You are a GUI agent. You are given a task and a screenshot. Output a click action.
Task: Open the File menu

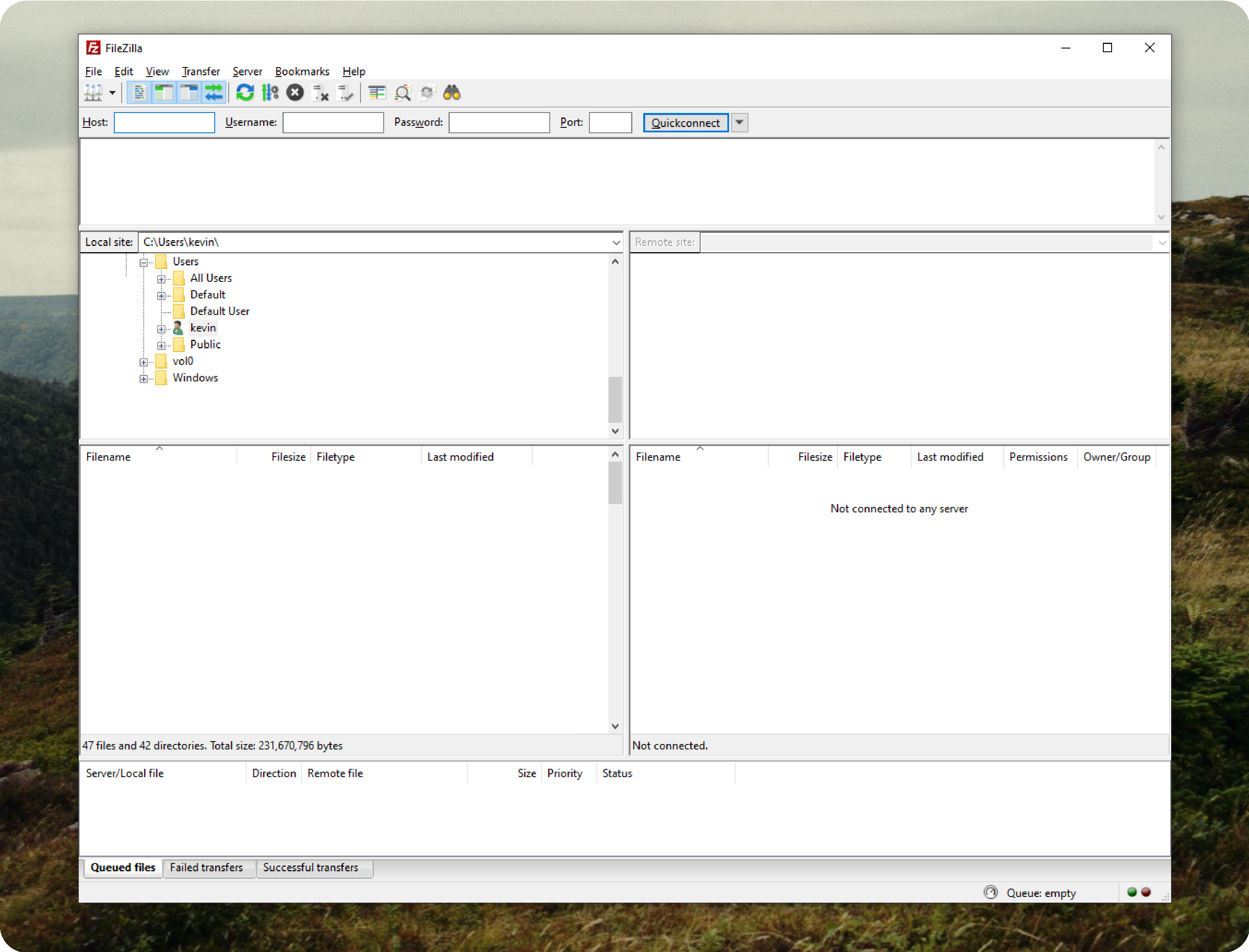pyautogui.click(x=94, y=71)
